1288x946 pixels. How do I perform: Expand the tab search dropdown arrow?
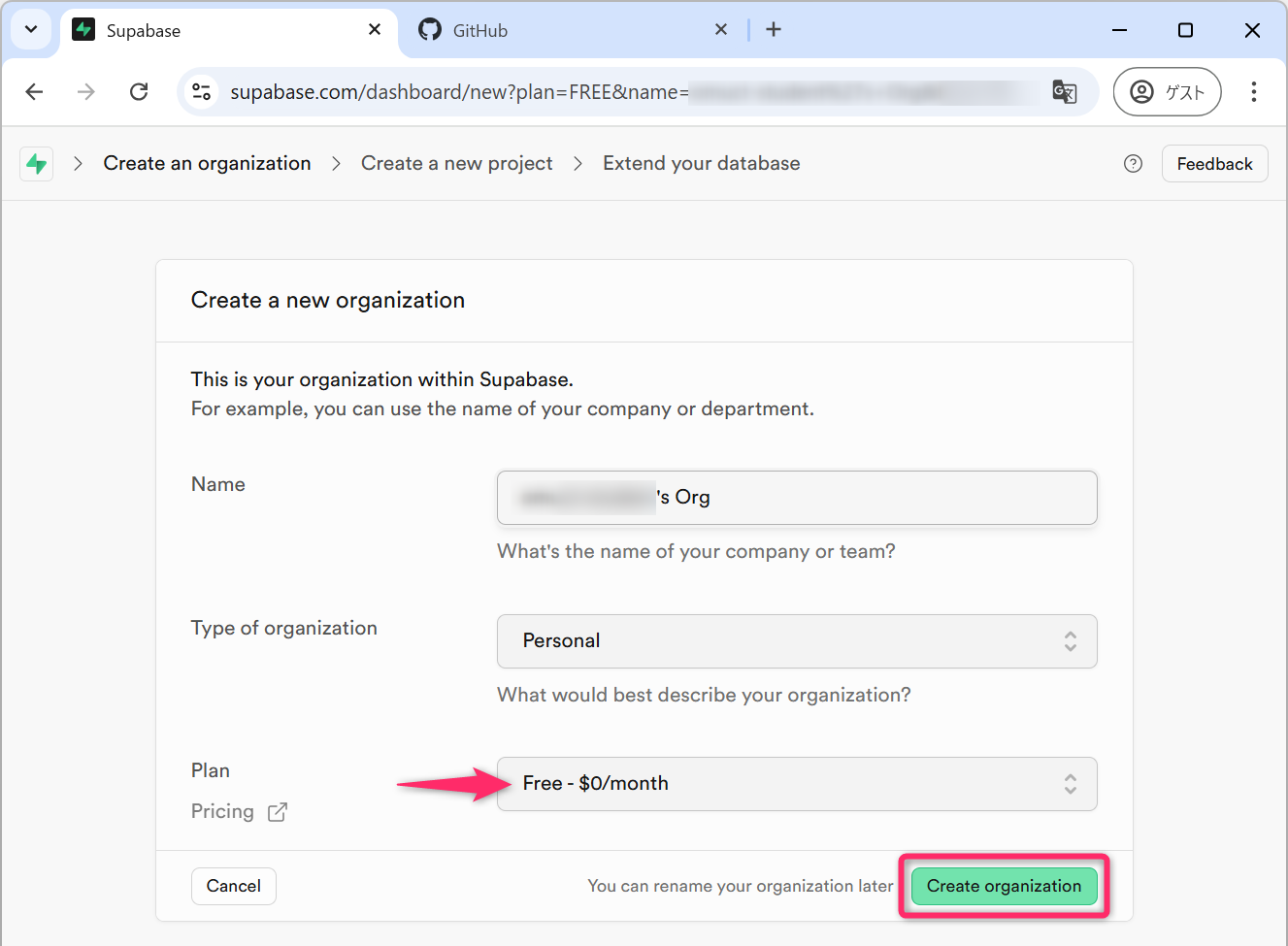tap(31, 30)
